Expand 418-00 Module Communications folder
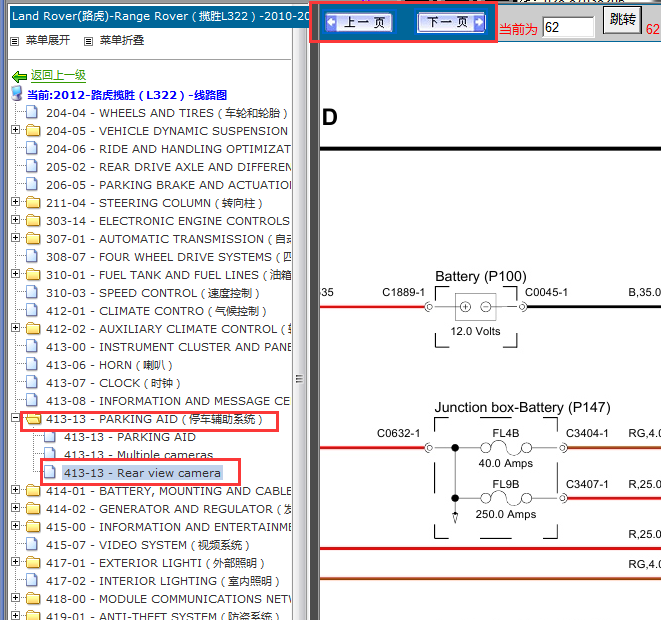 (16, 598)
